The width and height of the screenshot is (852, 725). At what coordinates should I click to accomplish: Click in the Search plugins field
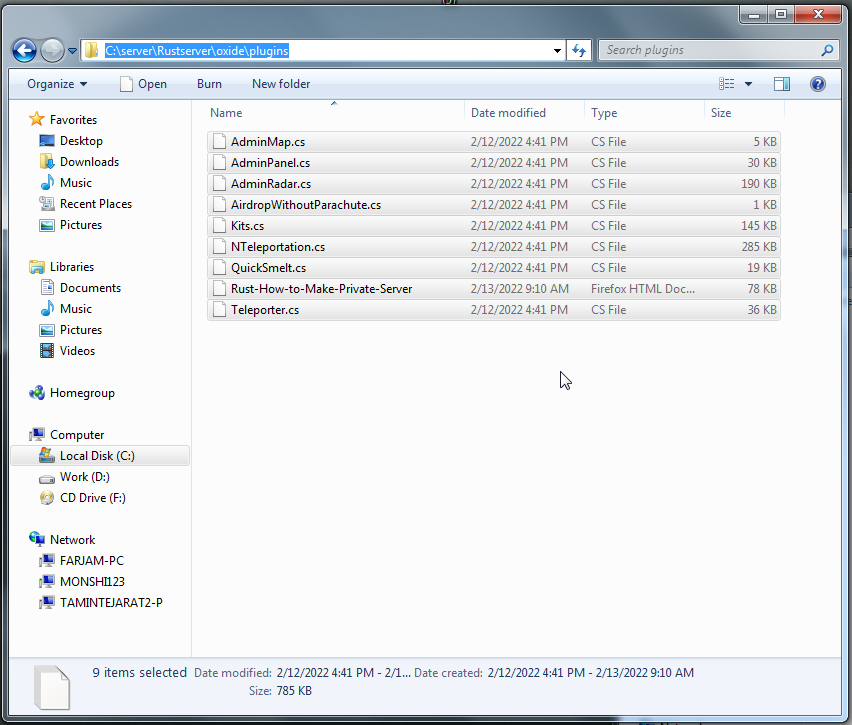point(708,50)
